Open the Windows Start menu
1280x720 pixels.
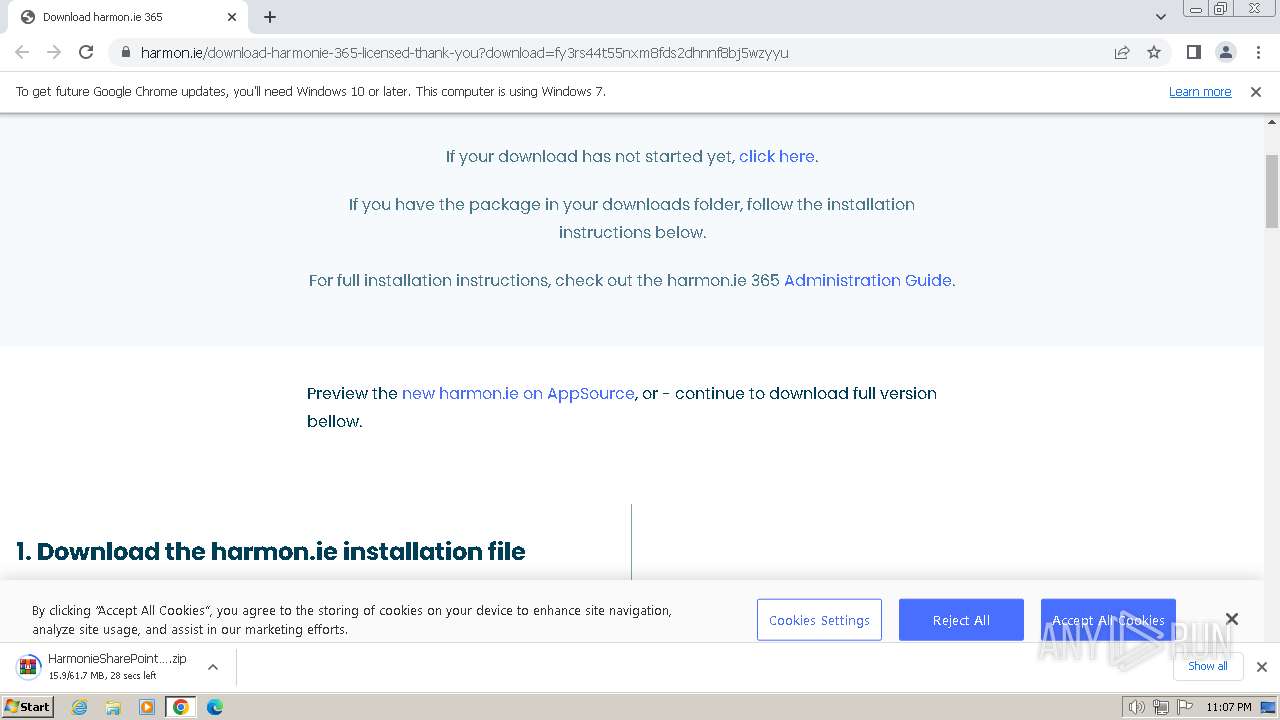point(28,706)
